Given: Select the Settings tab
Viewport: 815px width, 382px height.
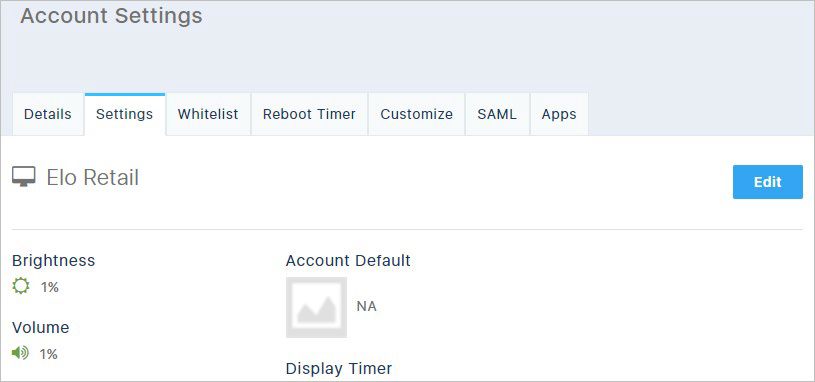Looking at the screenshot, I should [125, 114].
